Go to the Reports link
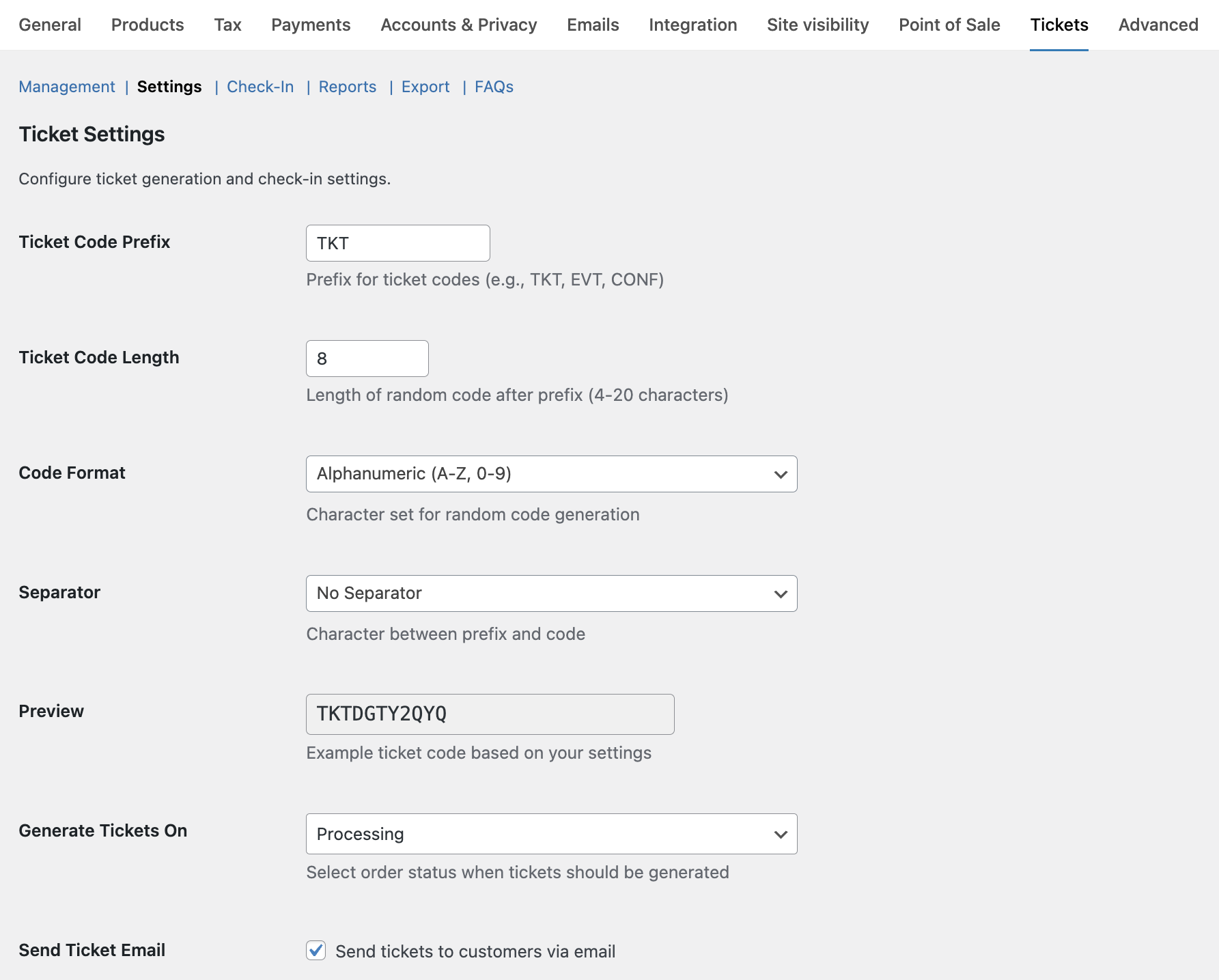Viewport: 1219px width, 980px height. click(348, 87)
